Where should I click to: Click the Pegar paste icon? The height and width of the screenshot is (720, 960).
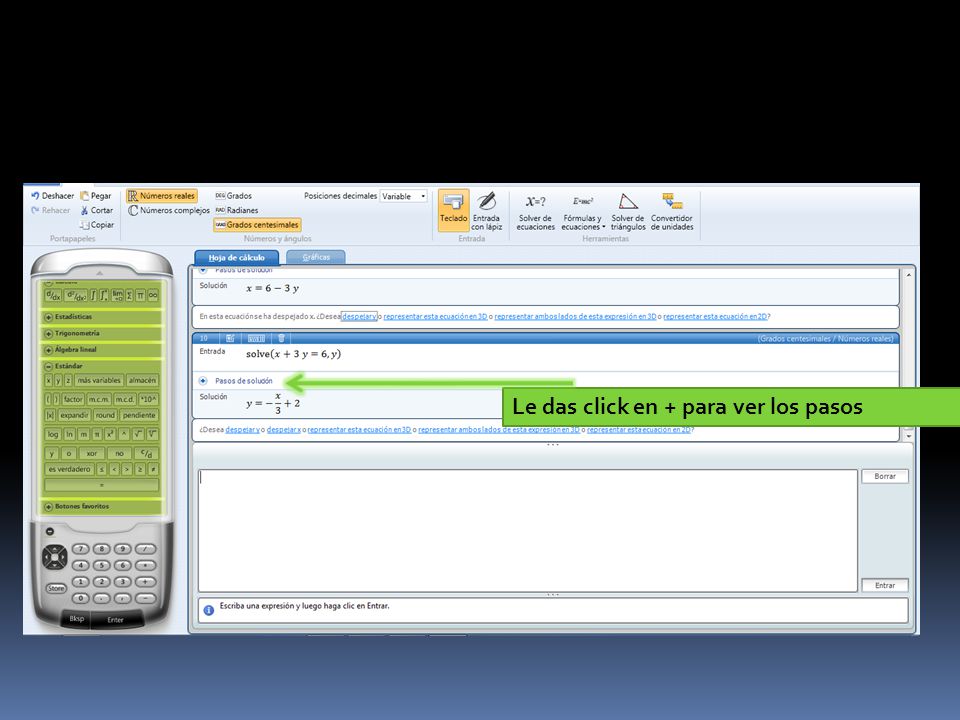tap(84, 196)
